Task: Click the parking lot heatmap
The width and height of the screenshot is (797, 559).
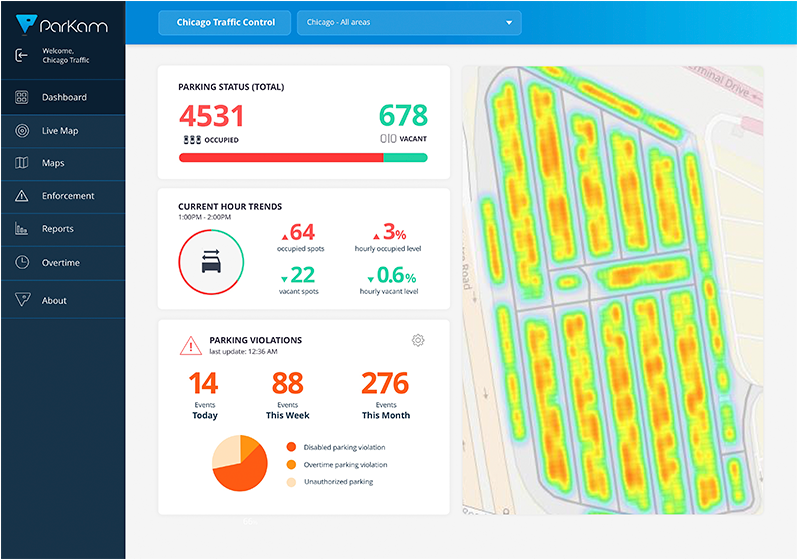Action: coord(612,290)
